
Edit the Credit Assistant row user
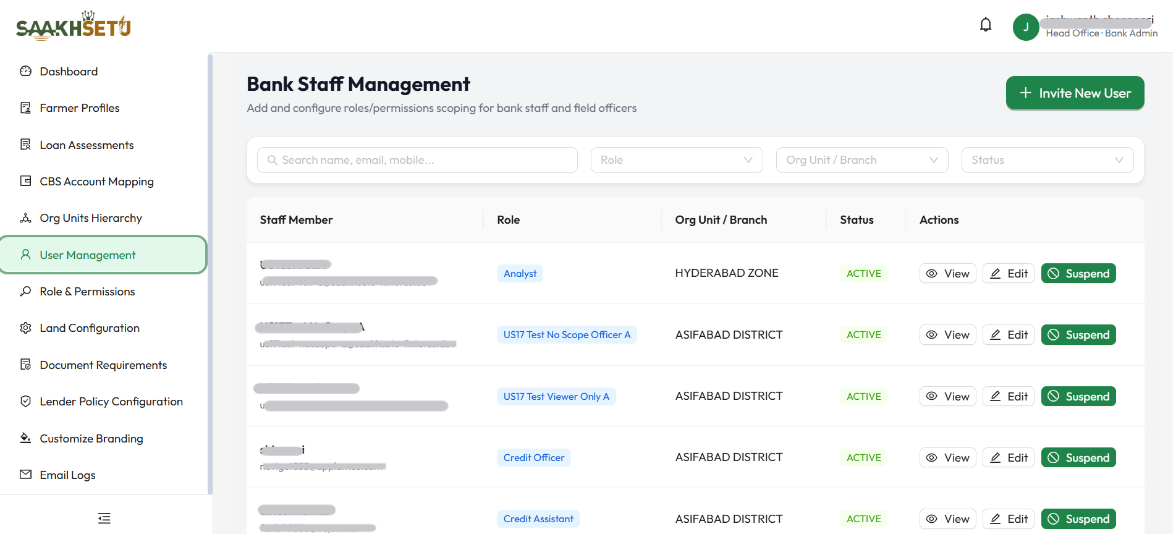click(1008, 518)
